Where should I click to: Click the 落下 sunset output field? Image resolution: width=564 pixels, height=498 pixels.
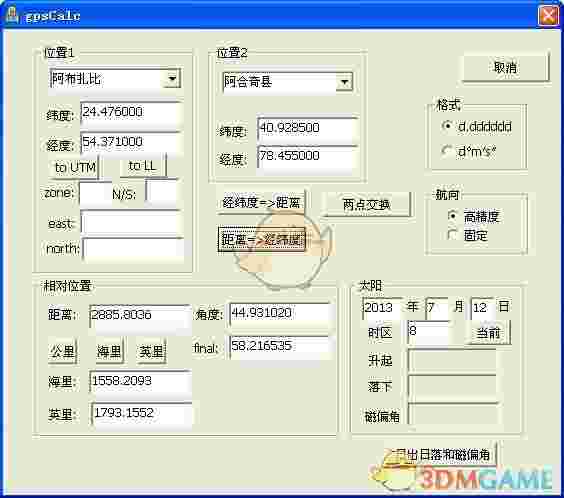(x=452, y=387)
